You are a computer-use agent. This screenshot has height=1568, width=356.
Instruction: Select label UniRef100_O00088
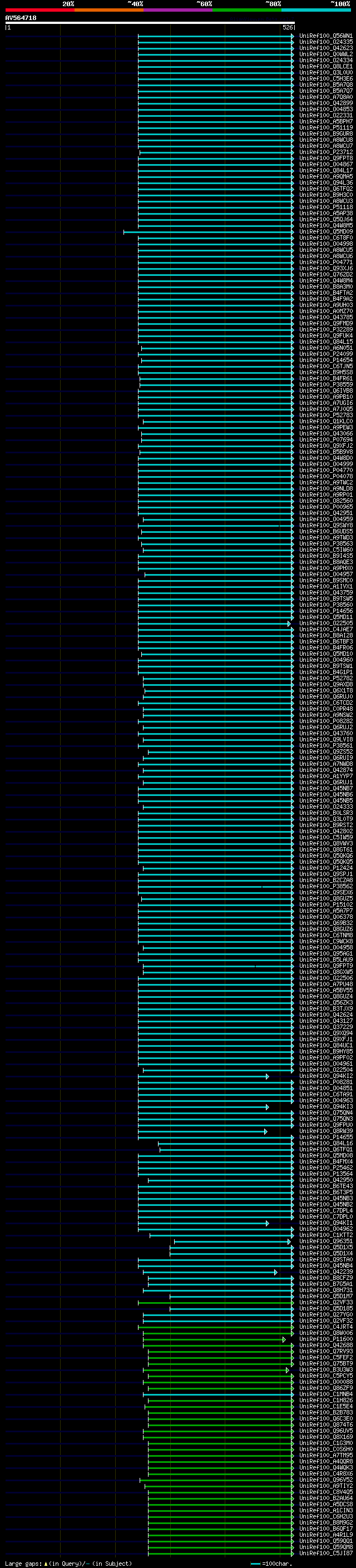click(x=325, y=1382)
